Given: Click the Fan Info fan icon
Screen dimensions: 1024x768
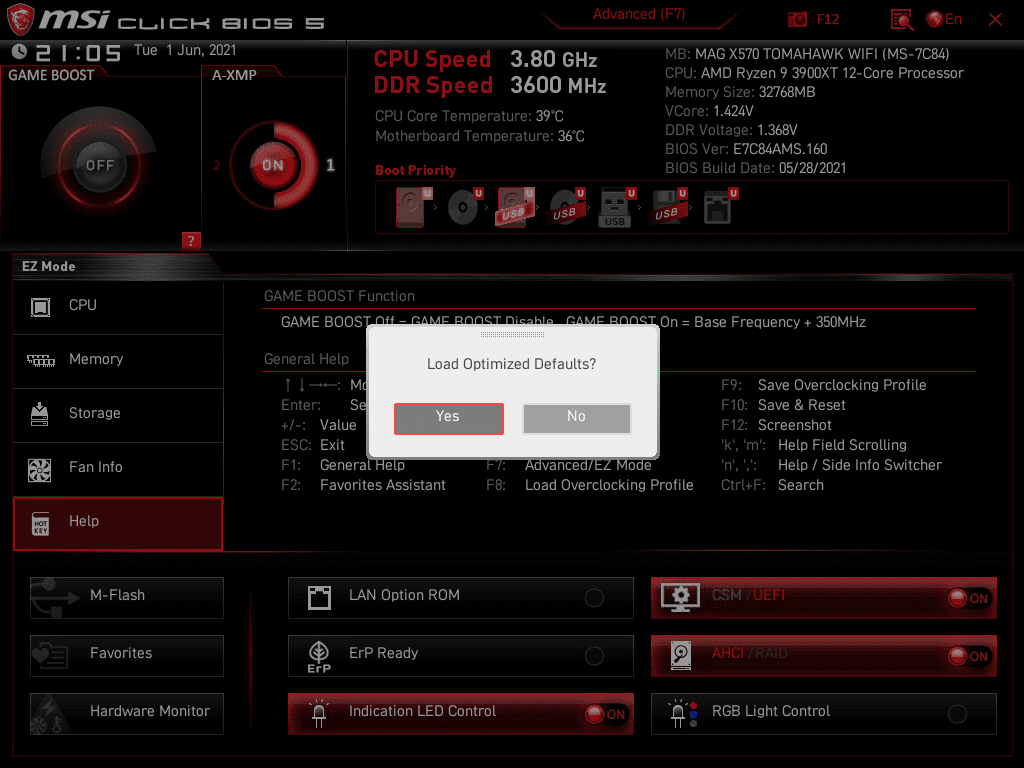Looking at the screenshot, I should tap(40, 469).
